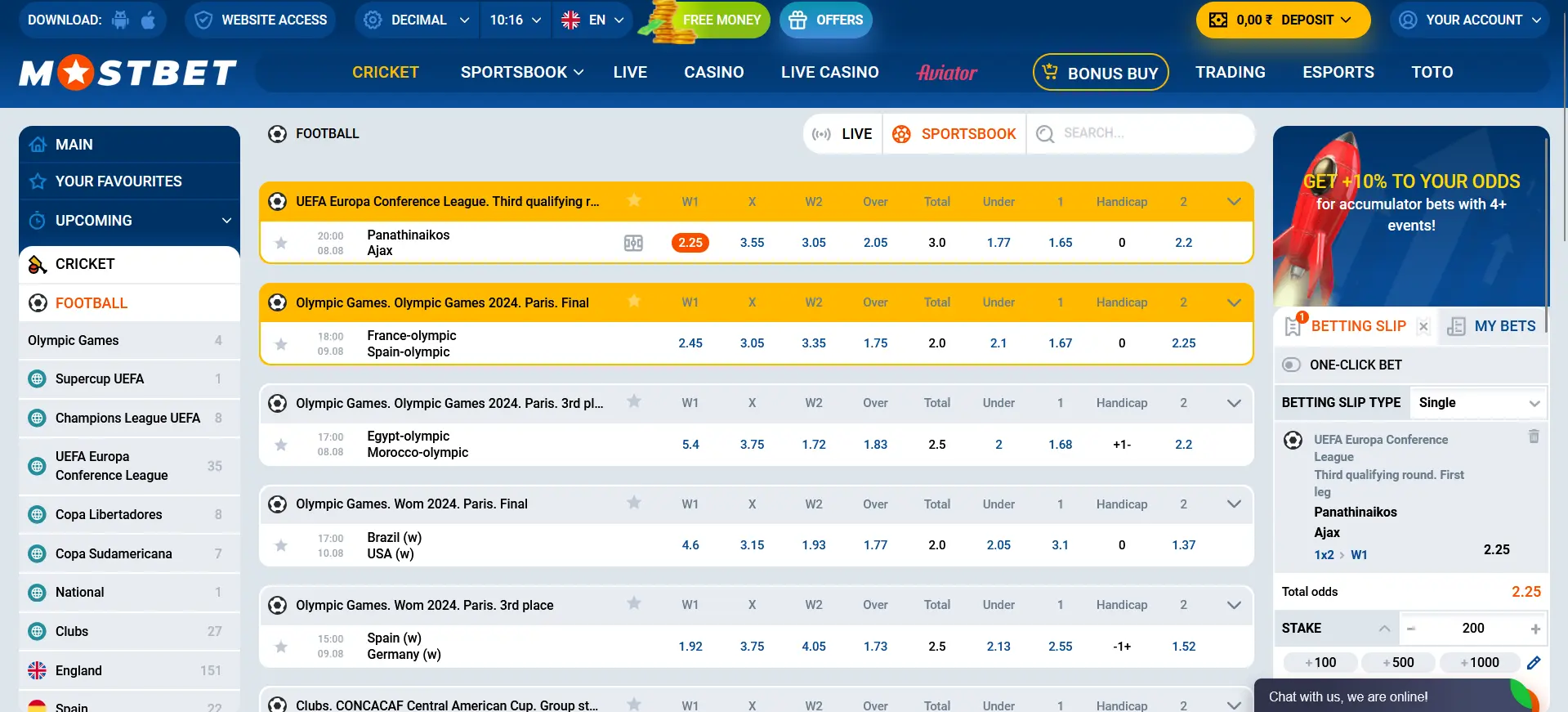The height and width of the screenshot is (712, 1568).
Task: Add +500 to the stake
Action: click(x=1398, y=663)
